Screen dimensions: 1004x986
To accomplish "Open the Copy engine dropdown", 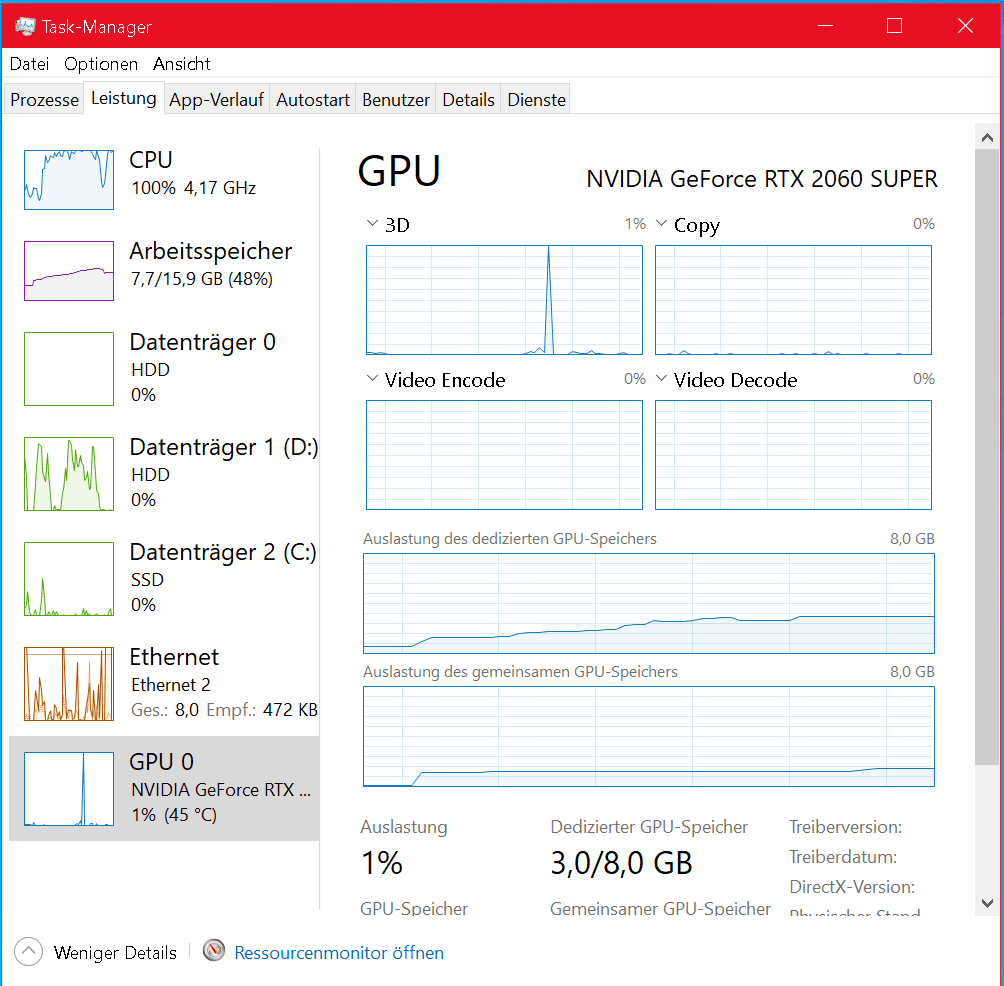I will 661,223.
